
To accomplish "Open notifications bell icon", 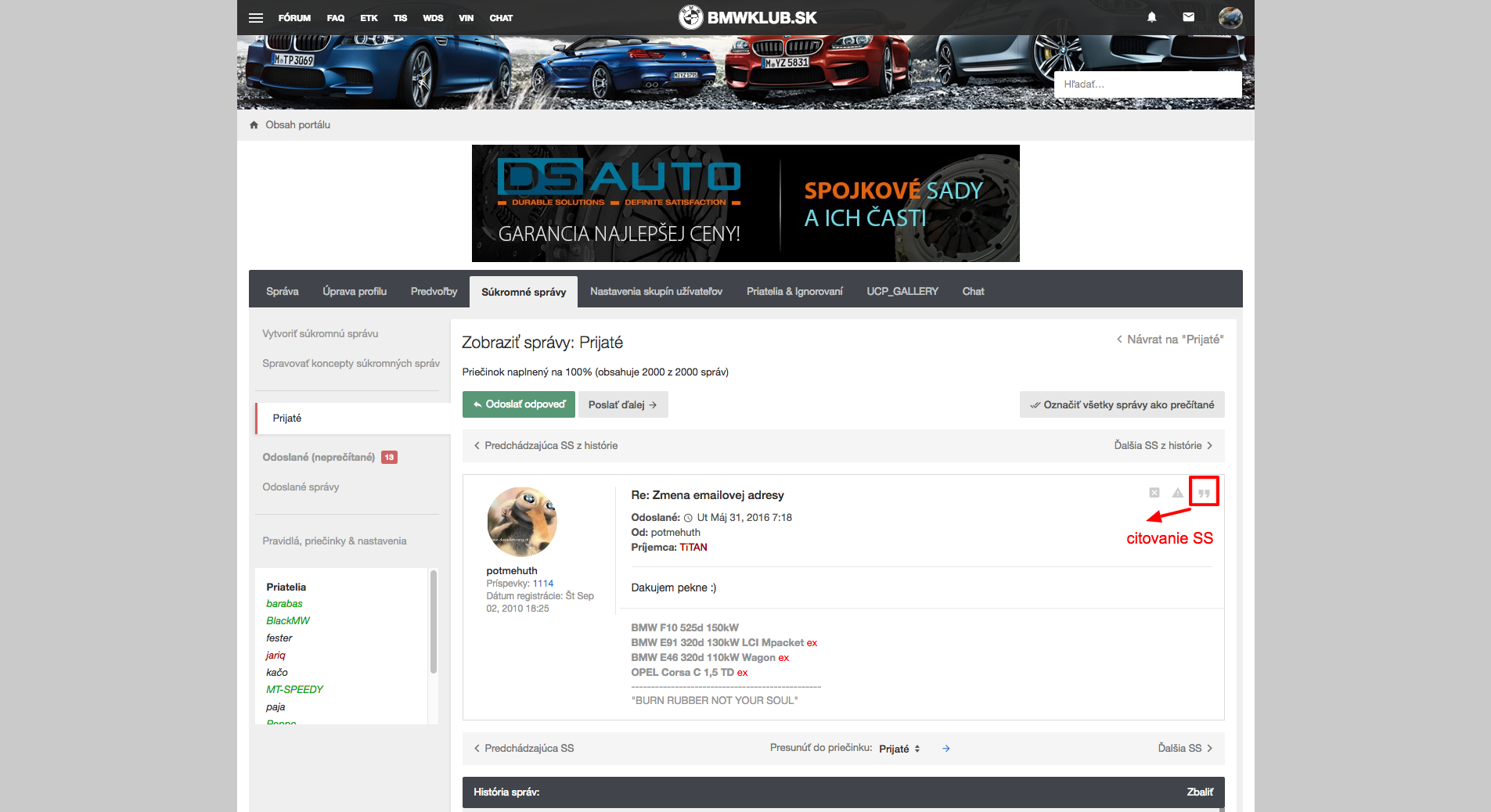I will pyautogui.click(x=1151, y=17).
